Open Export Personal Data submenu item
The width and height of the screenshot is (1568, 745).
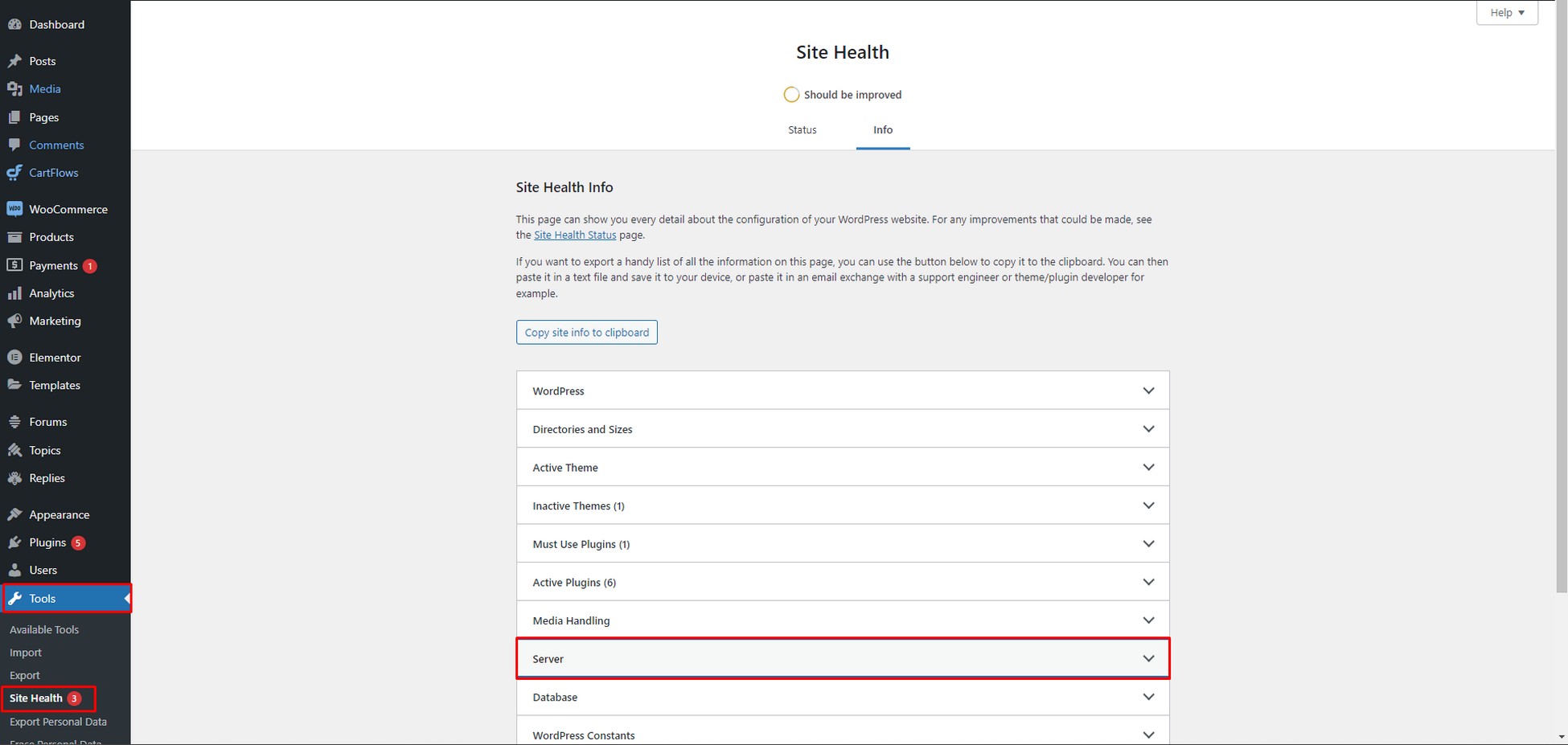point(58,722)
